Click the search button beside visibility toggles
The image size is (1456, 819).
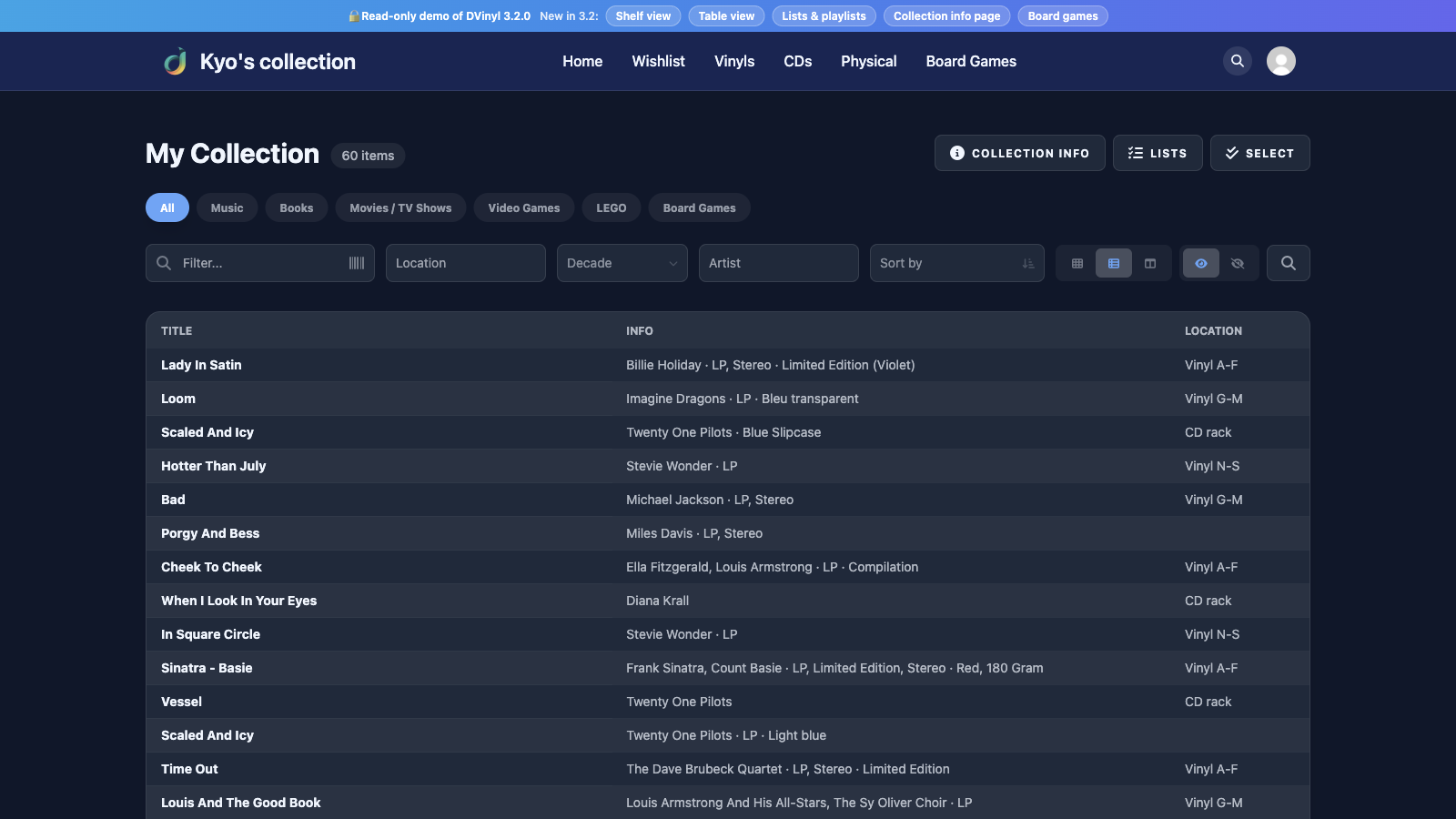1289,263
